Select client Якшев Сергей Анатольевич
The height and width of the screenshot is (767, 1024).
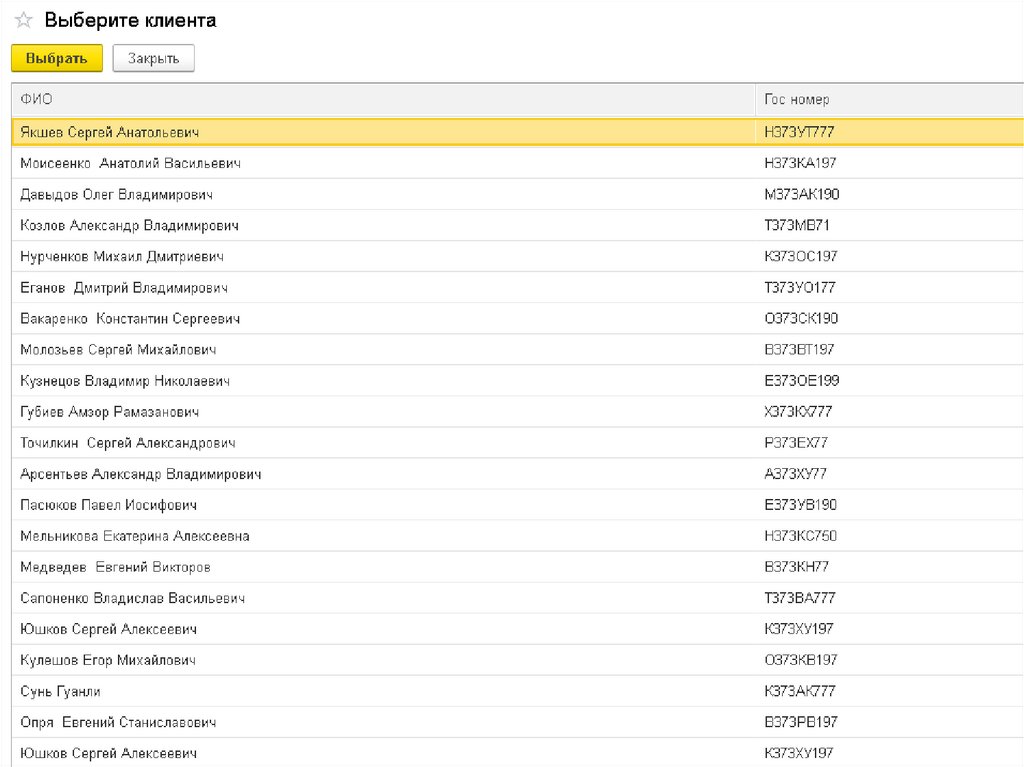(110, 132)
